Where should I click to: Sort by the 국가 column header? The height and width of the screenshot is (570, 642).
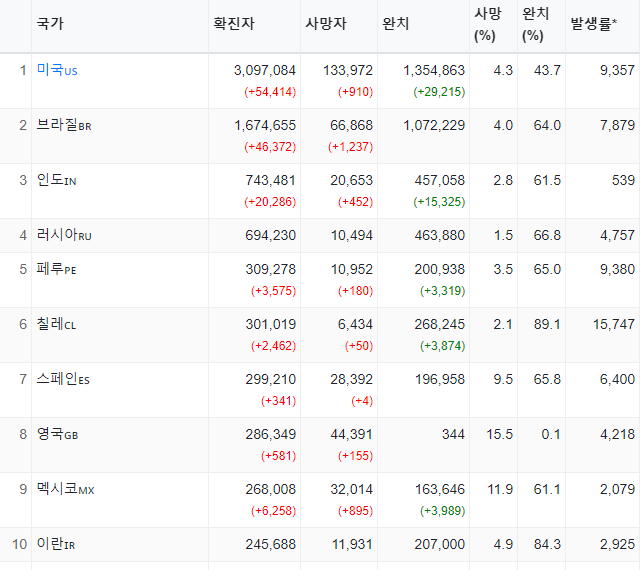pyautogui.click(x=50, y=23)
